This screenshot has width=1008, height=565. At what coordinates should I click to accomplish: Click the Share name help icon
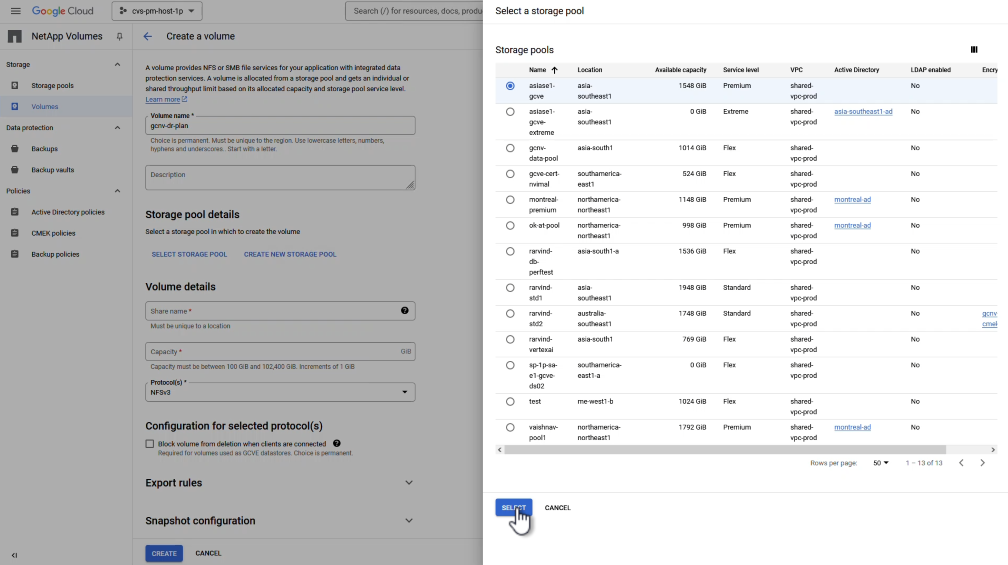pyautogui.click(x=405, y=311)
